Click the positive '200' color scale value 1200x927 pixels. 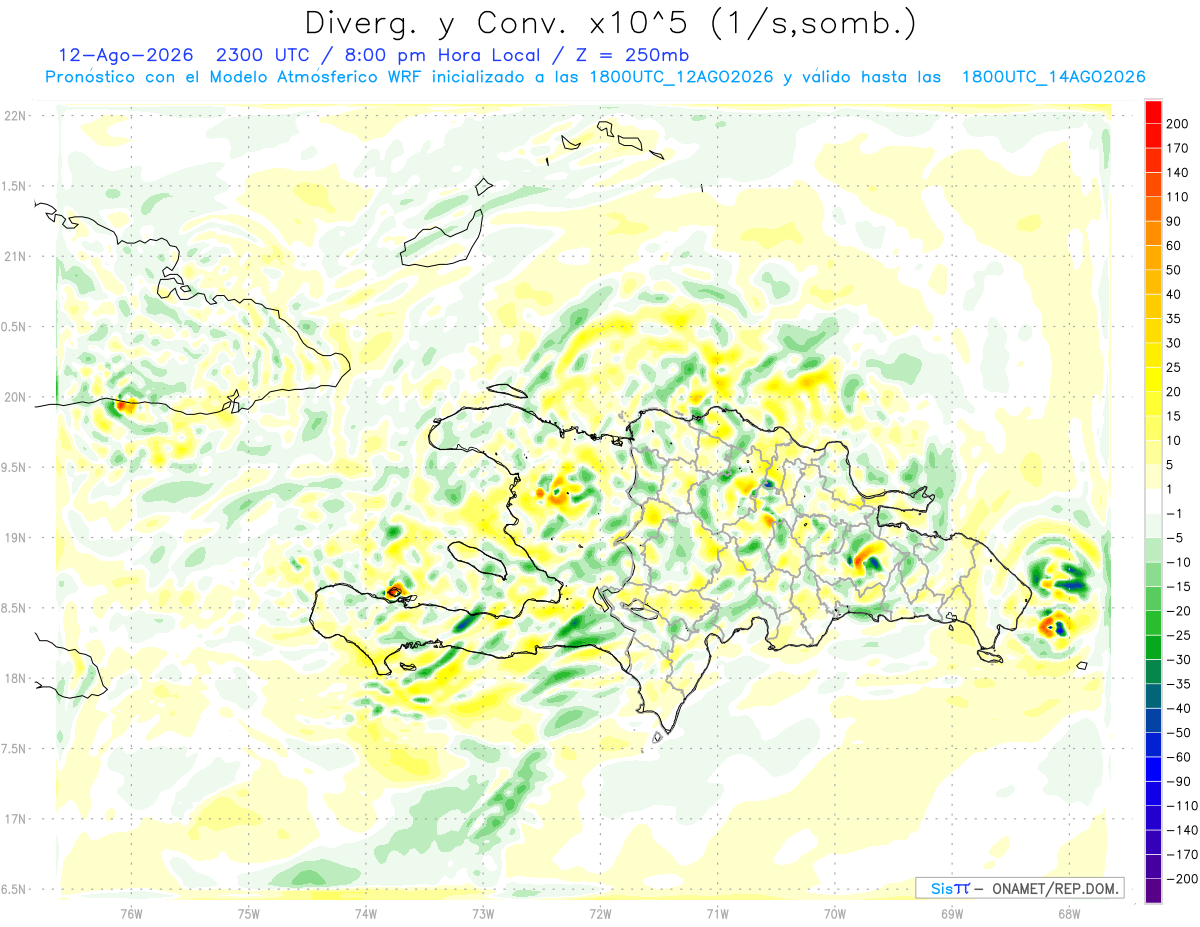(1177, 124)
